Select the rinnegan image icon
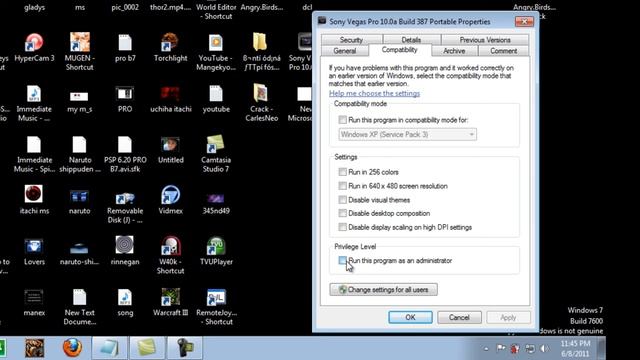The height and width of the screenshot is (360, 640). (x=124, y=246)
